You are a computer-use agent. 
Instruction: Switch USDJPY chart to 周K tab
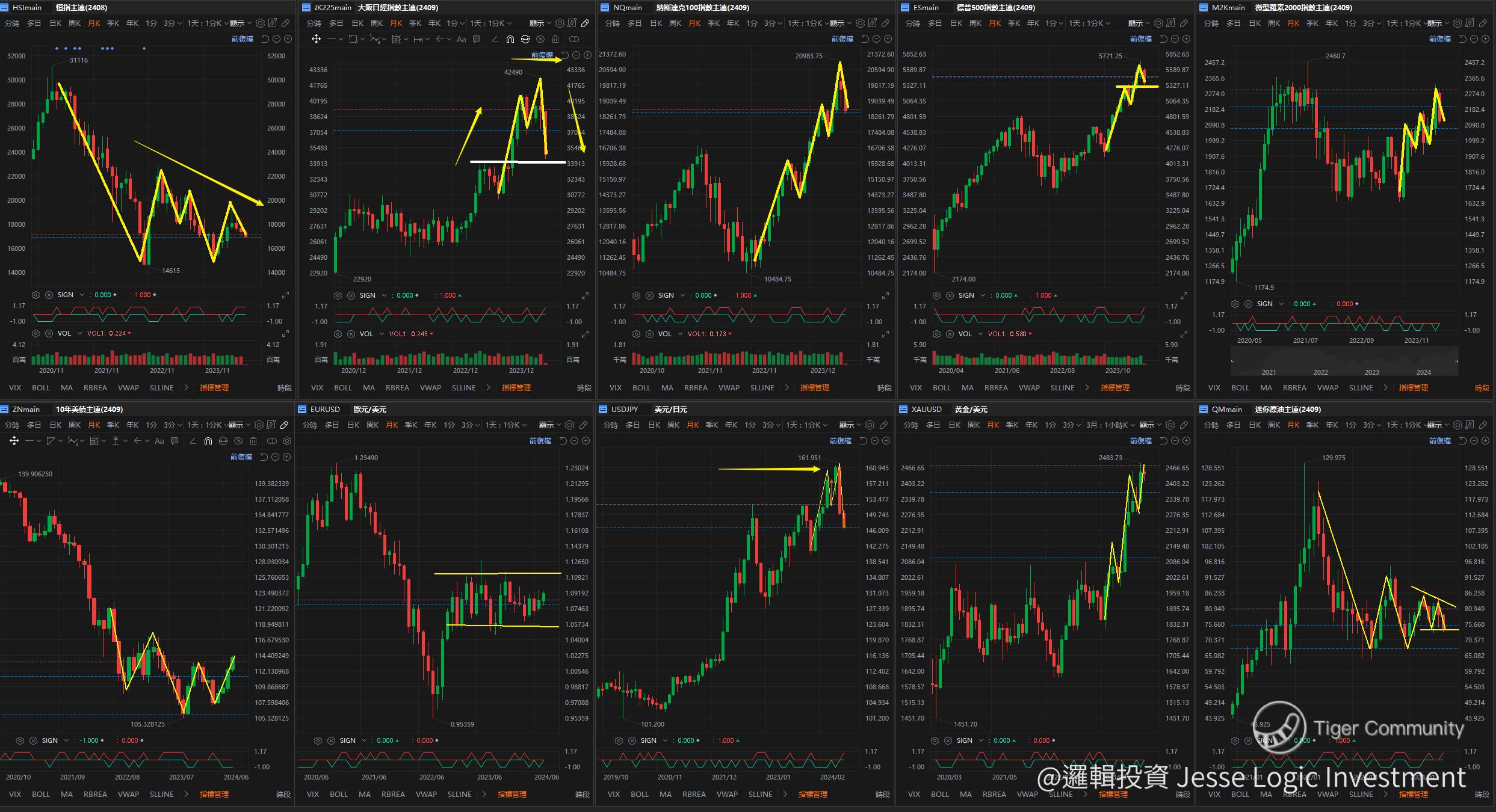click(x=674, y=425)
